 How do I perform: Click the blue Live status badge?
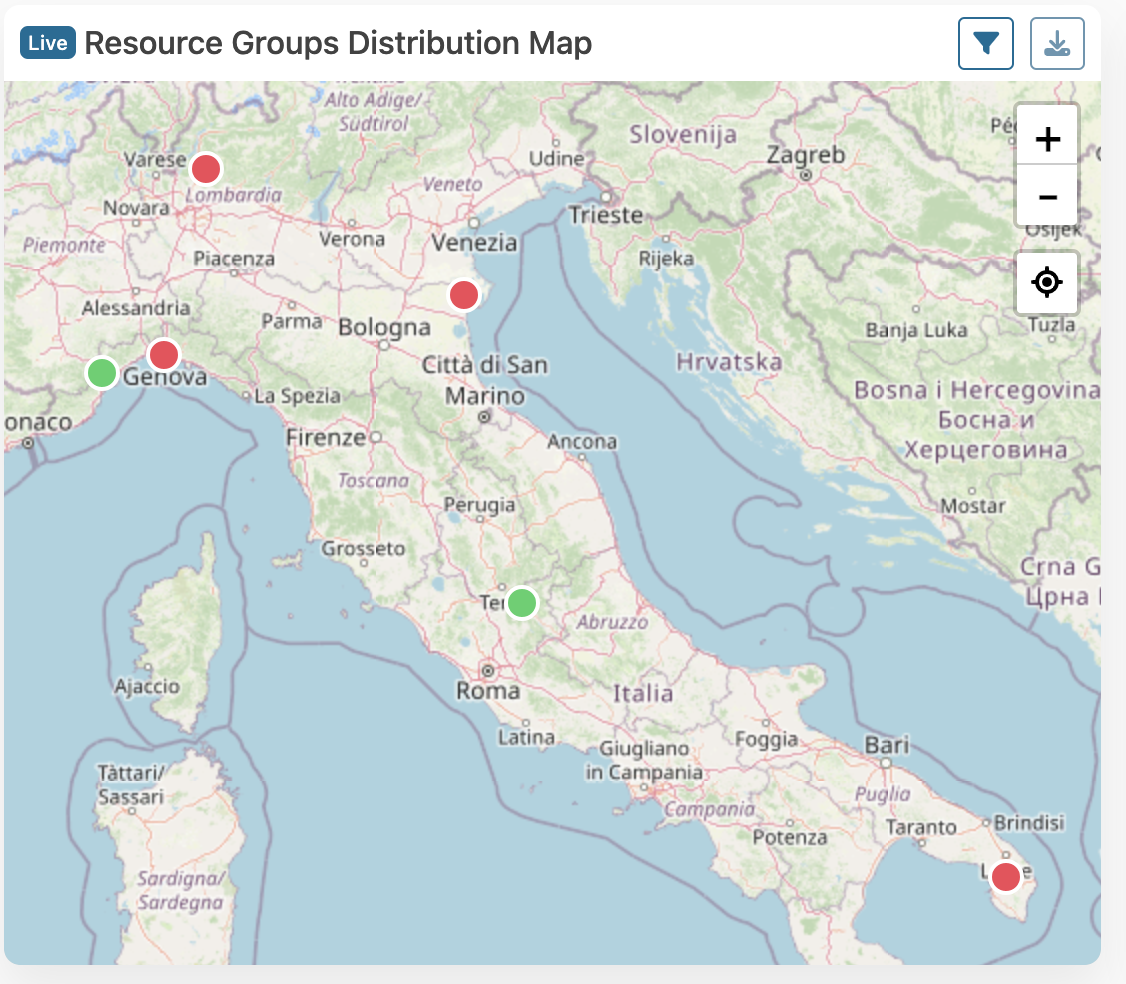click(48, 44)
